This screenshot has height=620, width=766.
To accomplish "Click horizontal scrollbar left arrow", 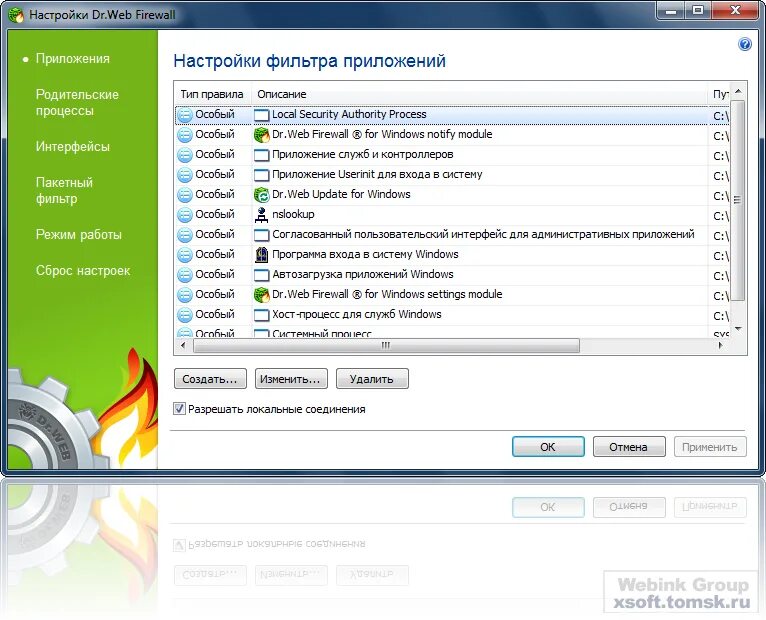I will click(x=183, y=345).
